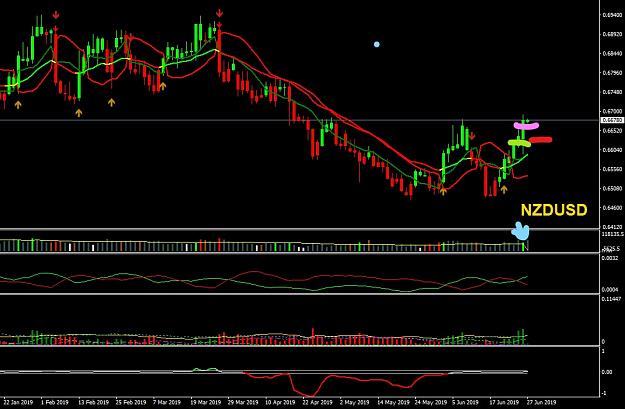Select the 24 May 2019 date label
625x409 pixels.
coord(430,402)
